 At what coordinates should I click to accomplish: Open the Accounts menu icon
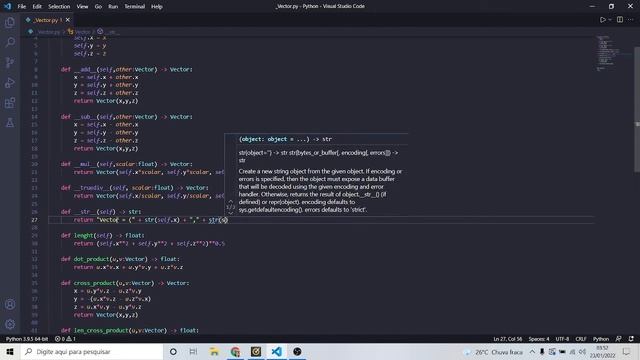point(10,304)
